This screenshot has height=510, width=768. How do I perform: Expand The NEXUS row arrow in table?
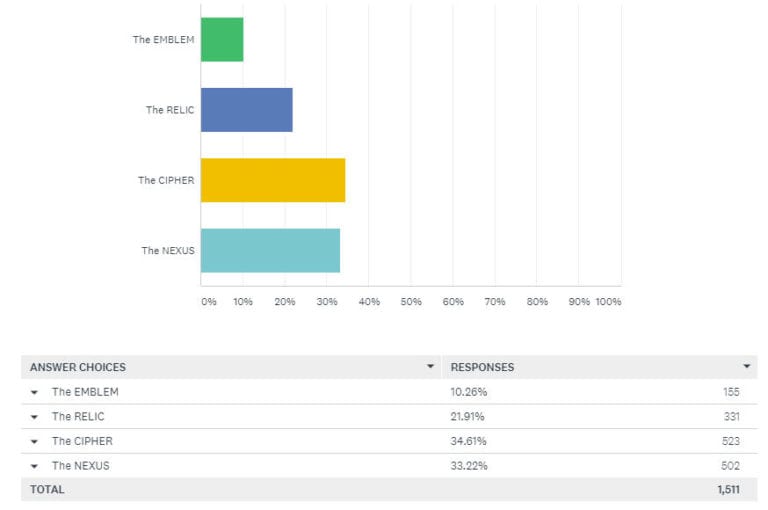pos(35,466)
